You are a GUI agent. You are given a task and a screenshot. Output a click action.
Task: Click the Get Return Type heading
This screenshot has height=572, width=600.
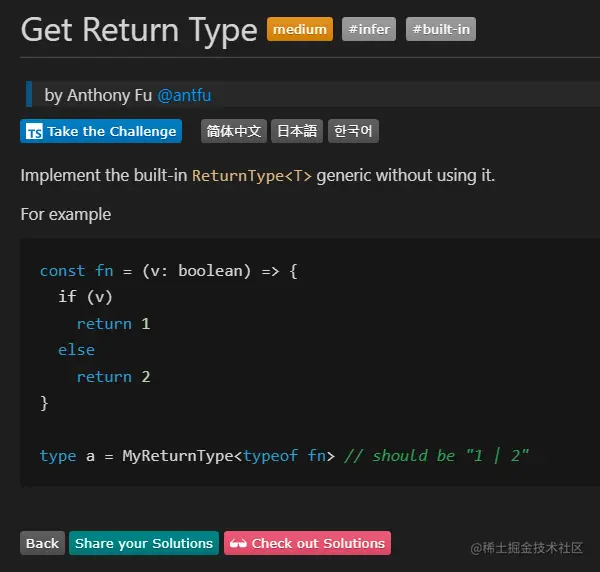coord(139,31)
